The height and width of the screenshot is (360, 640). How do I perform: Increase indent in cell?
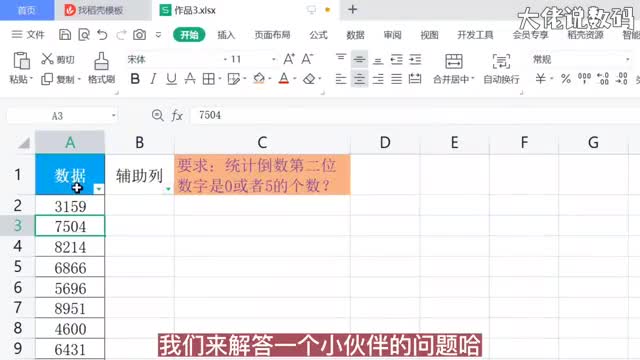pyautogui.click(x=415, y=60)
